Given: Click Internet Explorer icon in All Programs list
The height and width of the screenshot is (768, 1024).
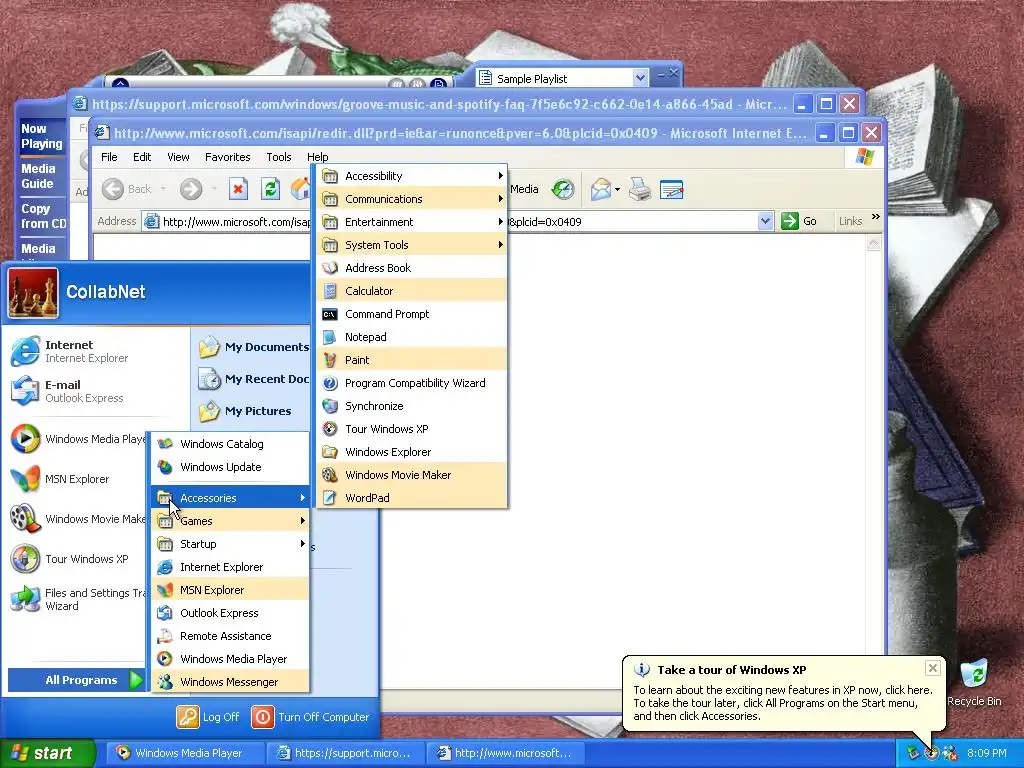Looking at the screenshot, I should coord(165,567).
